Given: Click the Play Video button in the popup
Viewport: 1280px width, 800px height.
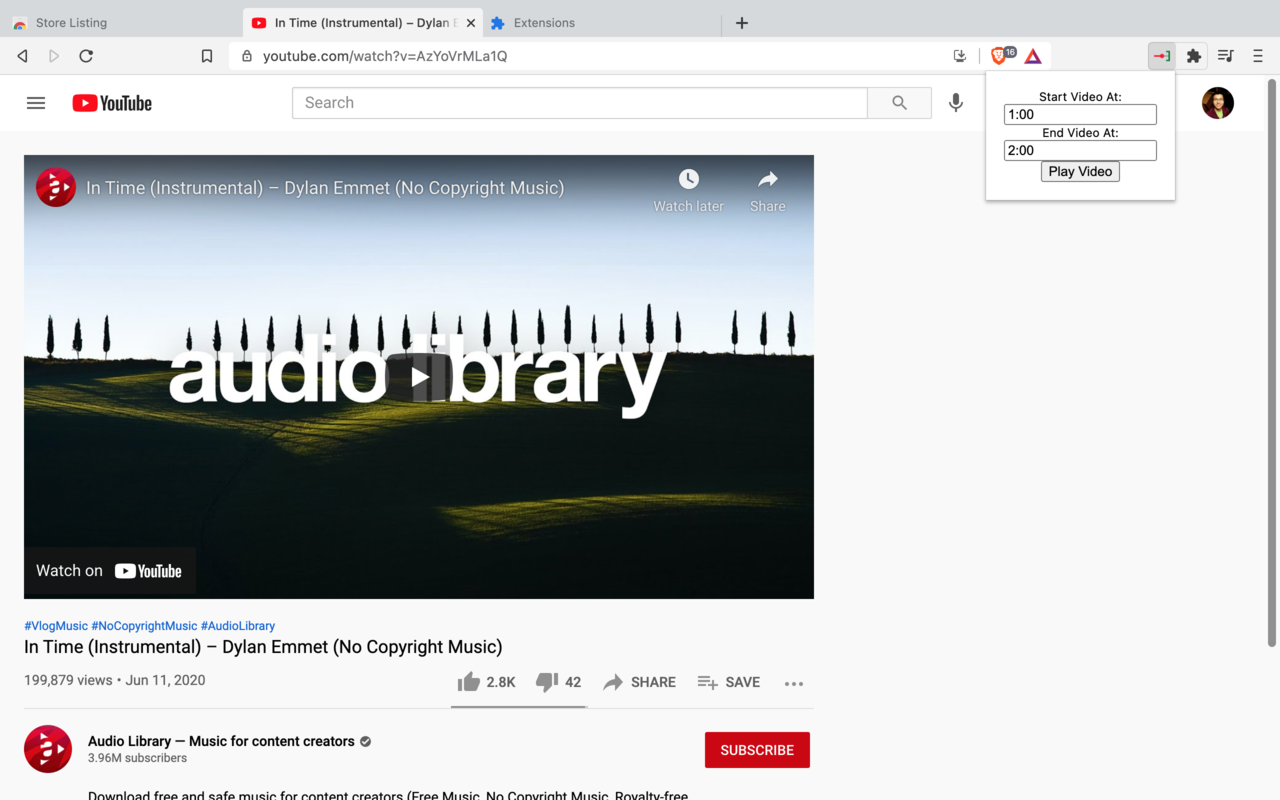Looking at the screenshot, I should [x=1079, y=171].
